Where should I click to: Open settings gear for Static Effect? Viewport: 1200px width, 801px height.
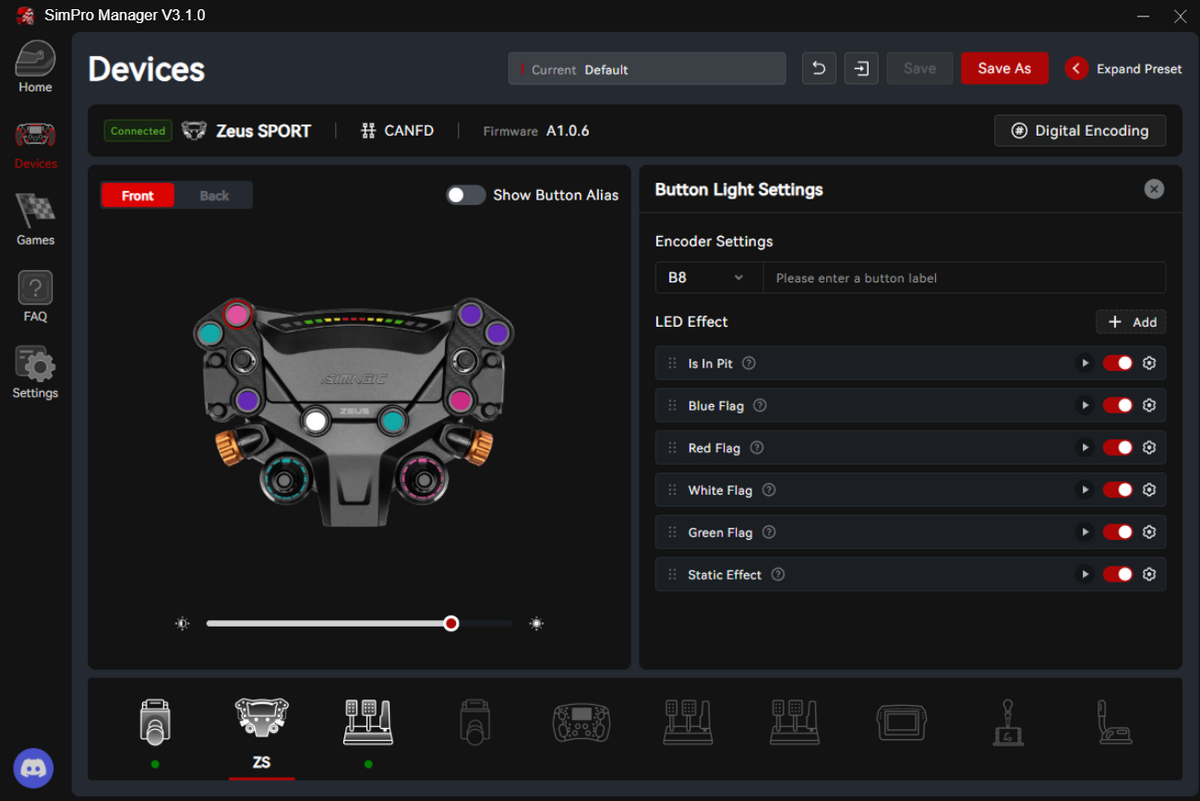click(x=1149, y=574)
